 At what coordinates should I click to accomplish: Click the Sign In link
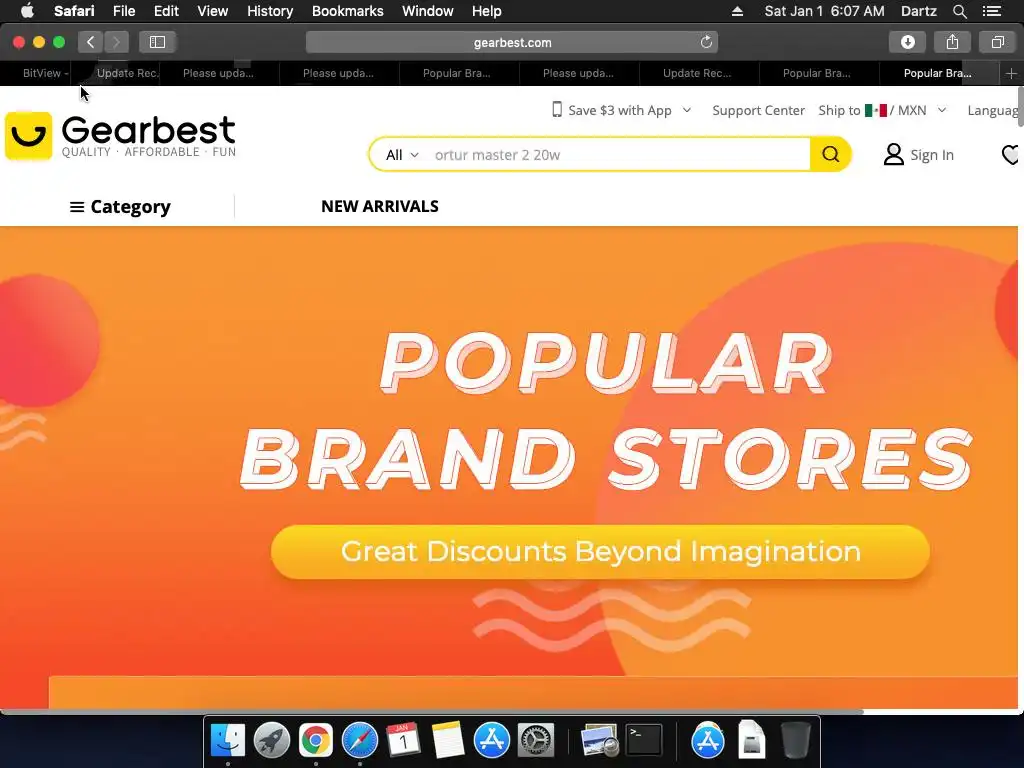932,155
